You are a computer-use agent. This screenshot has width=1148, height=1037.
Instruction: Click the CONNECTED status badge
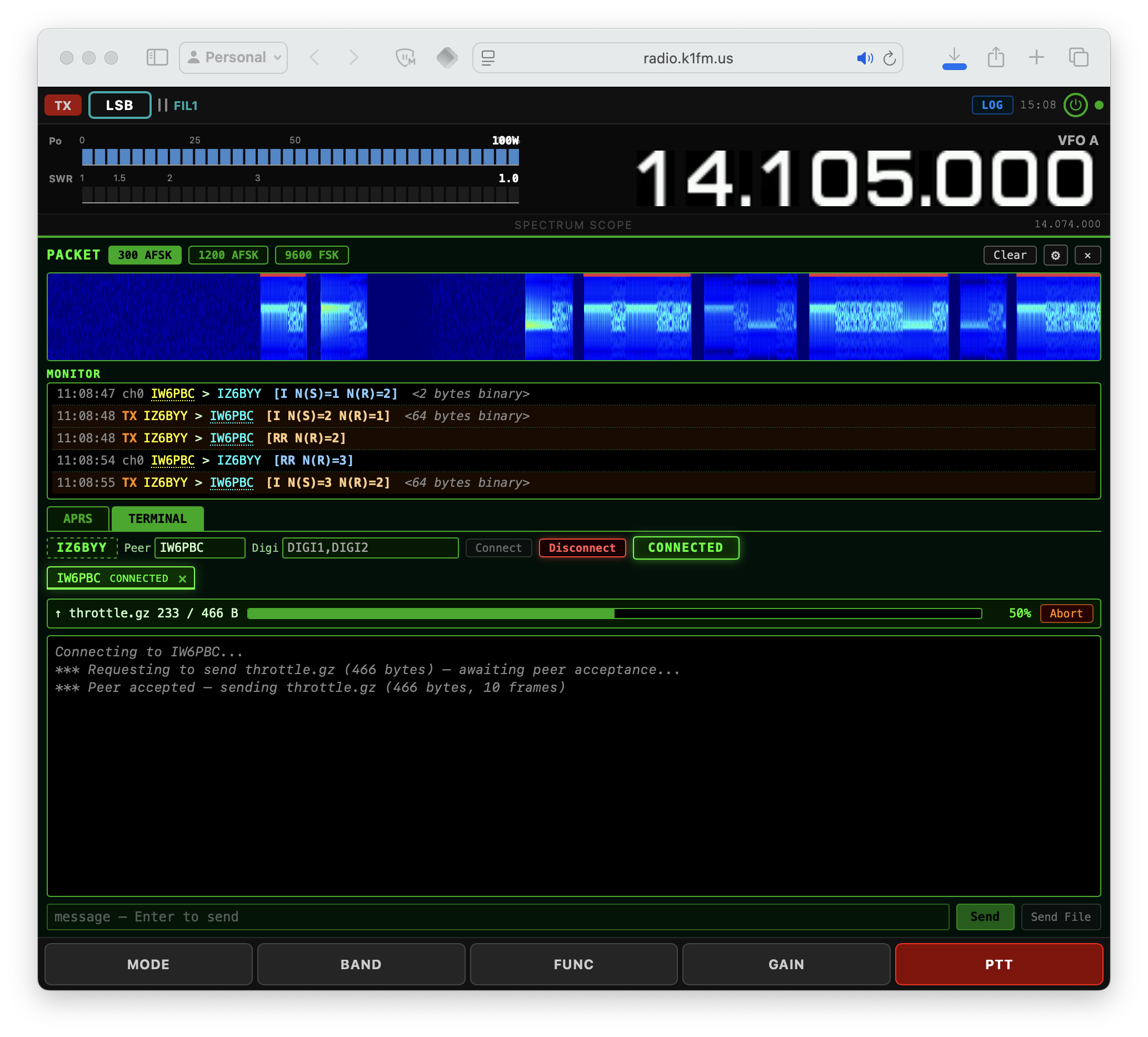pos(686,547)
